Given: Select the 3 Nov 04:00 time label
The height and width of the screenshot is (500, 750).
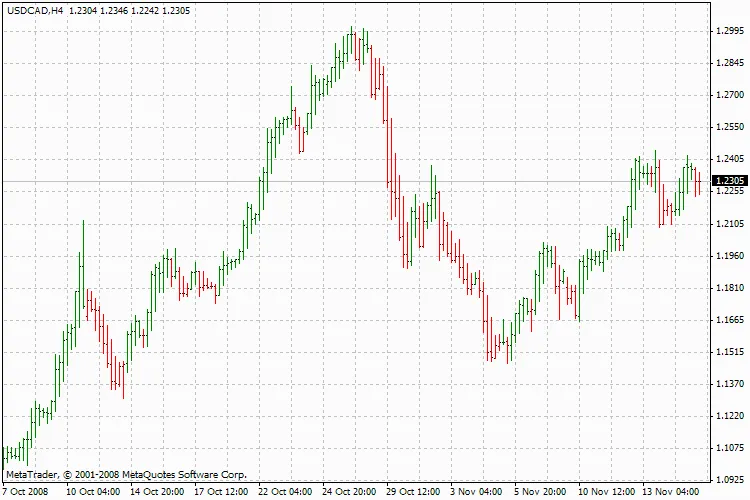Looking at the screenshot, I should pos(477,492).
